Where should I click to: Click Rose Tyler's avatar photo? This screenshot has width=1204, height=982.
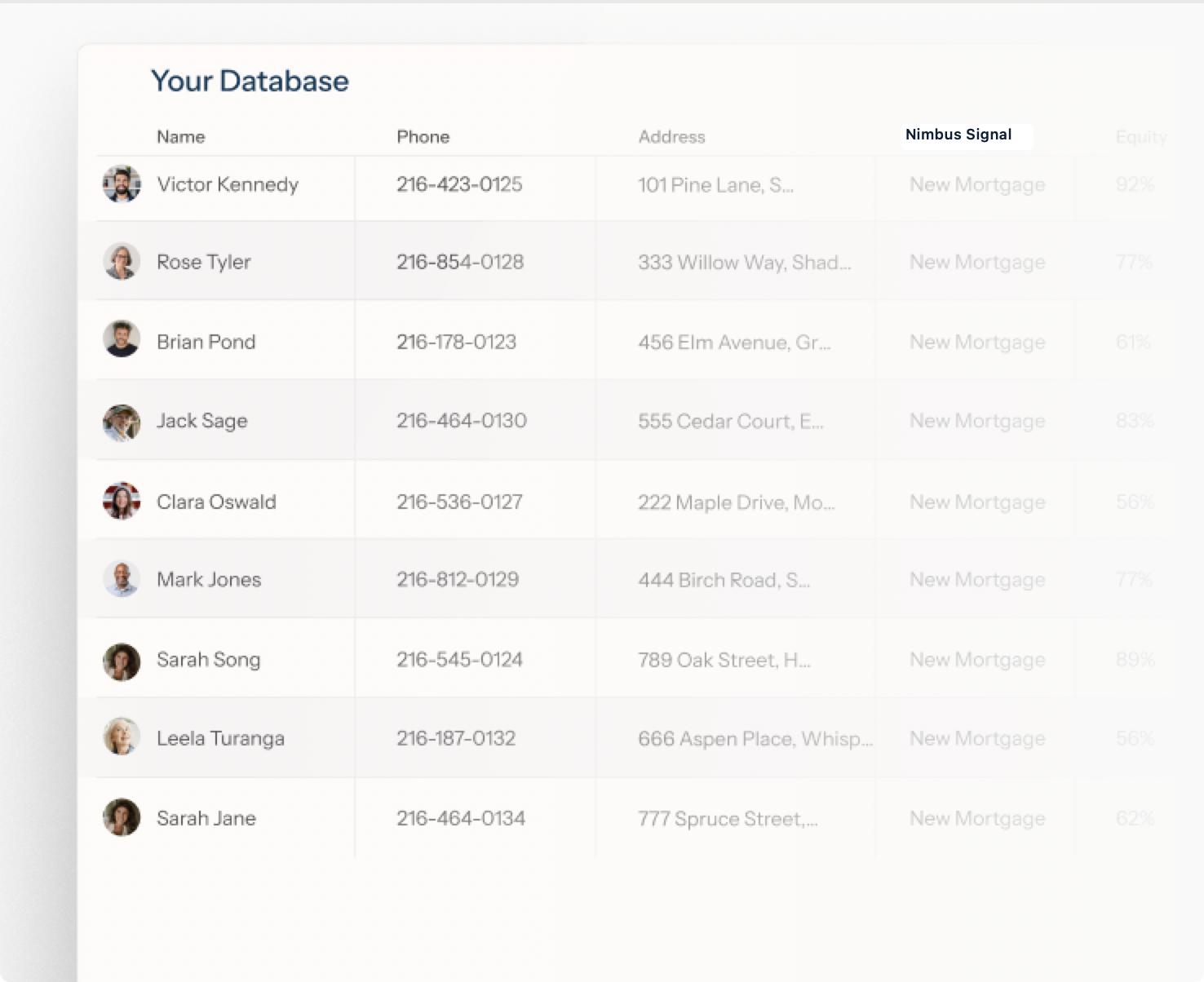[x=122, y=262]
